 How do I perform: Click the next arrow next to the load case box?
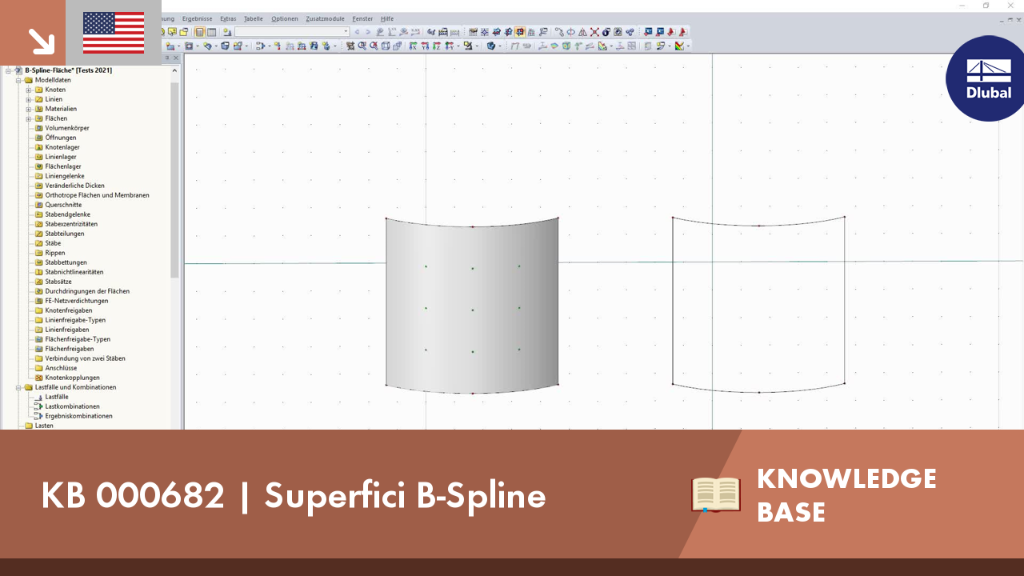point(368,32)
